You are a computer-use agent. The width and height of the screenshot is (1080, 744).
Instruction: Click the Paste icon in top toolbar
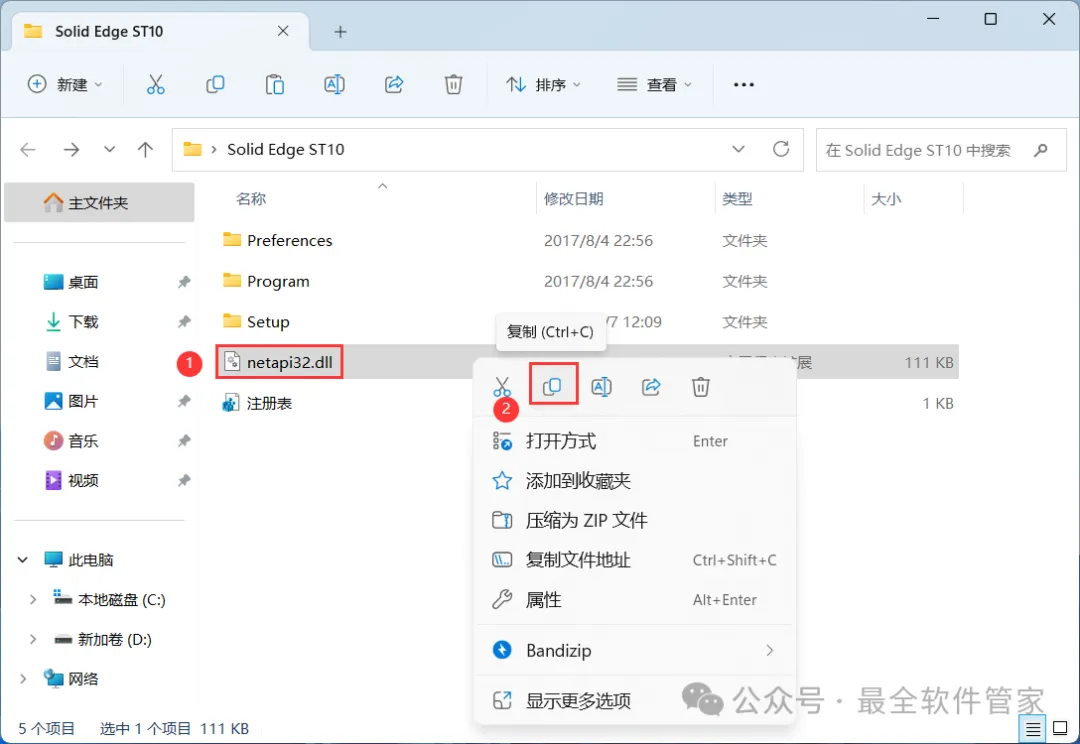275,85
